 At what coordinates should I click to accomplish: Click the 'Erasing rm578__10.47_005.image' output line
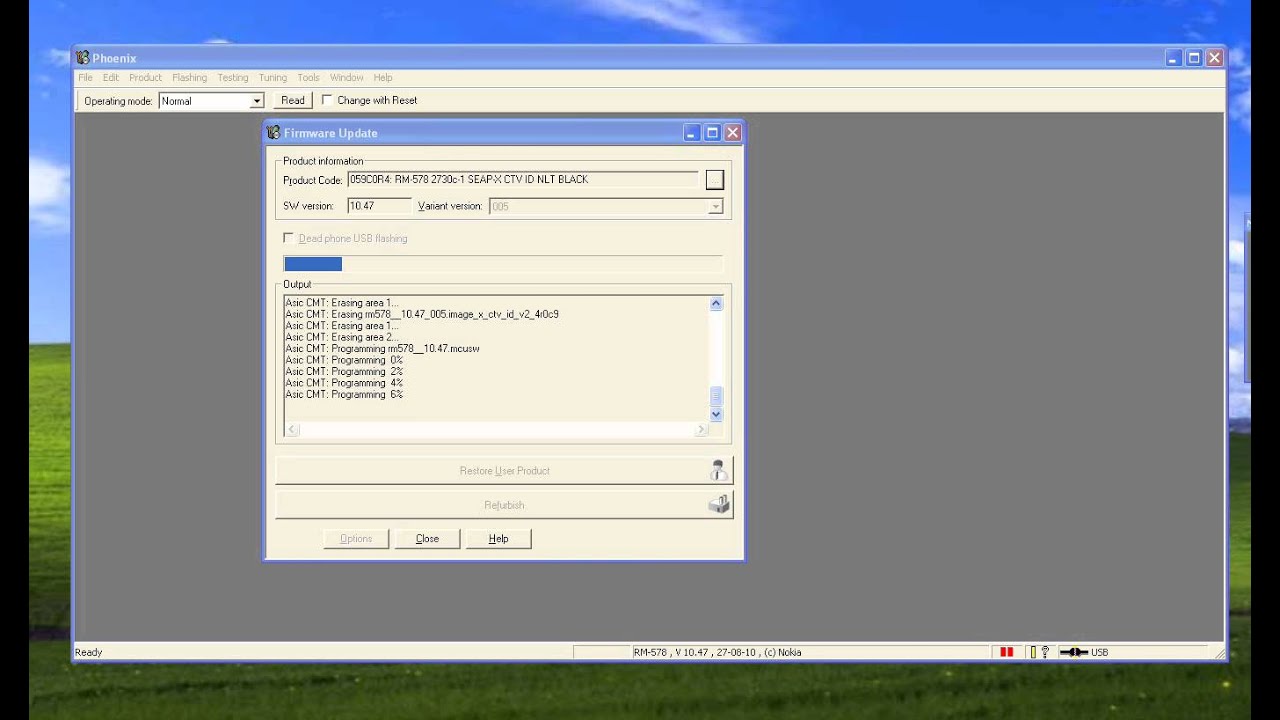point(422,314)
